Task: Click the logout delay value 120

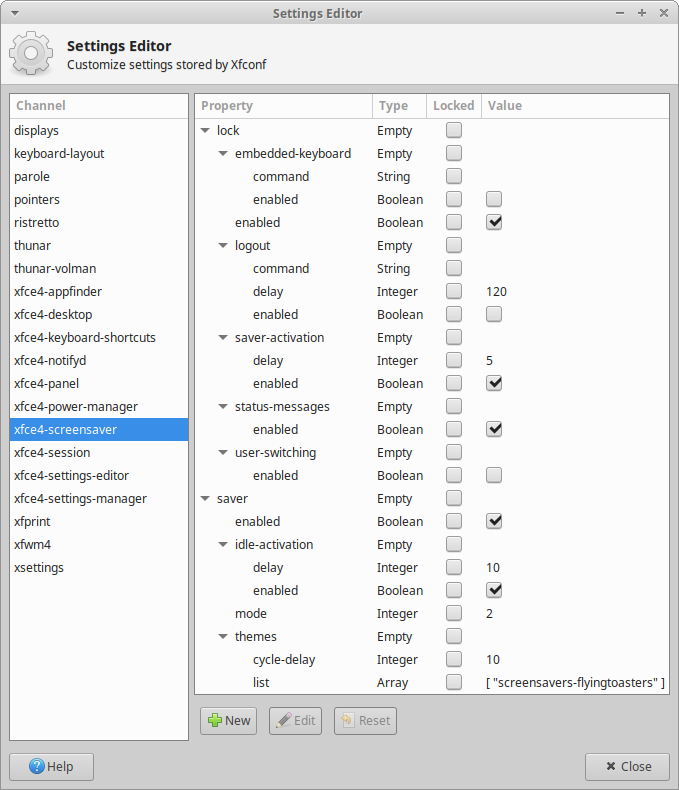Action: point(496,292)
